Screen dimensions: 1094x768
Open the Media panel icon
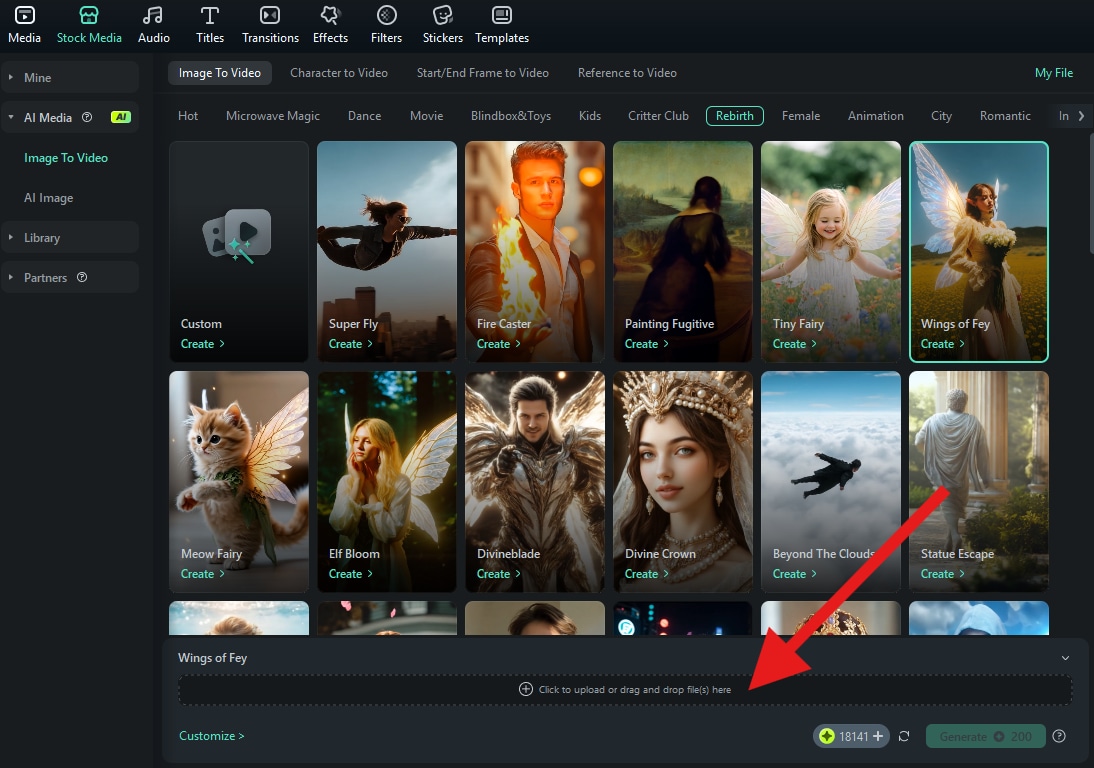(24, 15)
